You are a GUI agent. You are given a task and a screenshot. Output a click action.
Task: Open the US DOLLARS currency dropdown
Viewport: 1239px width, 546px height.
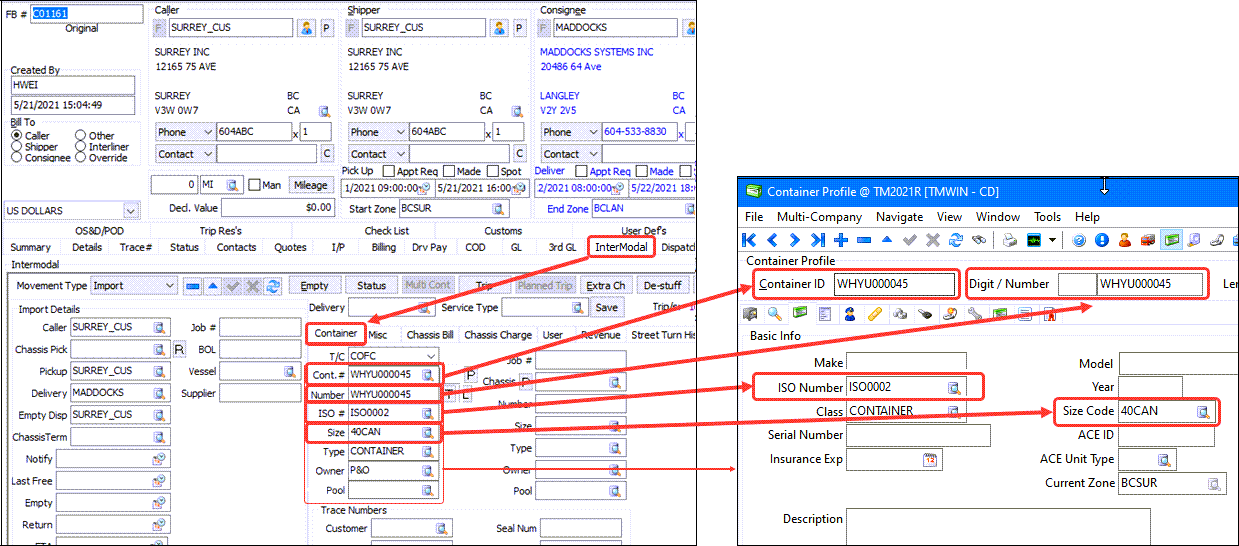(x=130, y=211)
